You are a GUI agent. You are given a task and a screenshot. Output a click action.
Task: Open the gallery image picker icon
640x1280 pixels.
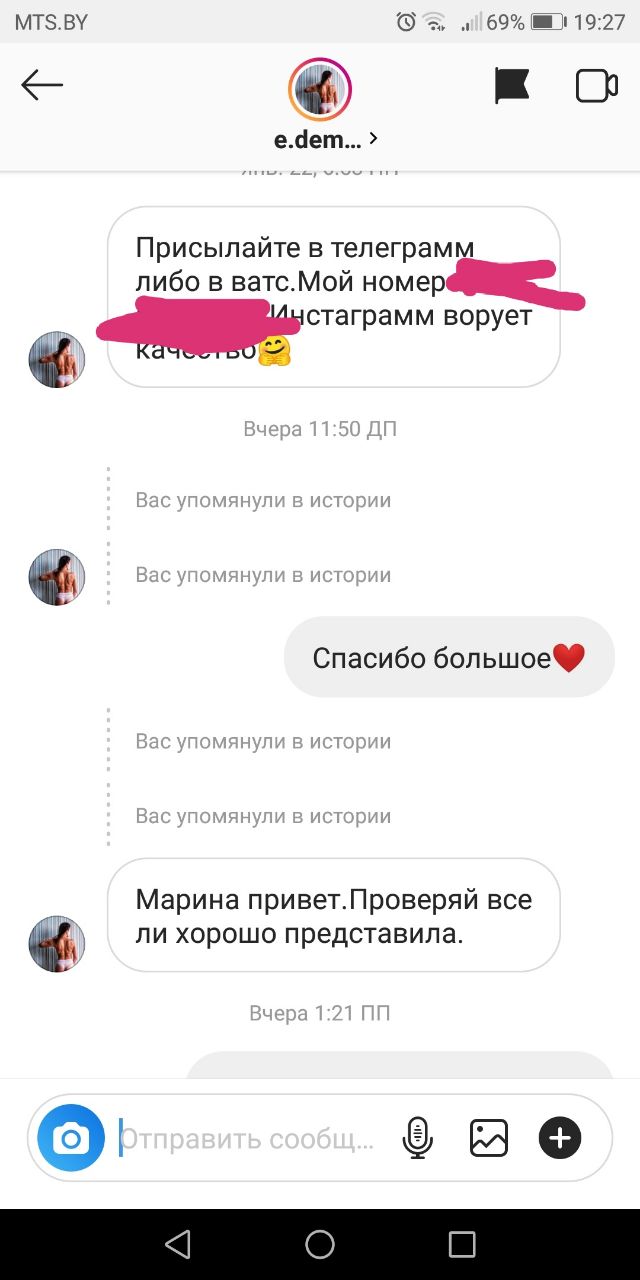click(x=489, y=1138)
